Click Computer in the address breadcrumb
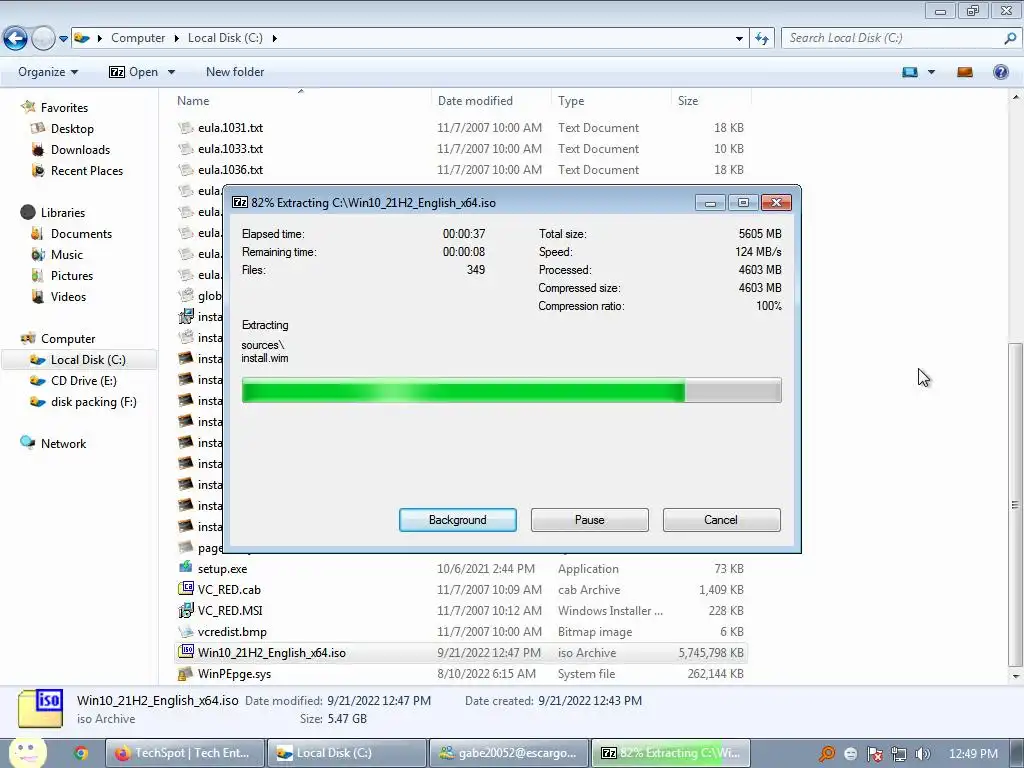 [138, 38]
